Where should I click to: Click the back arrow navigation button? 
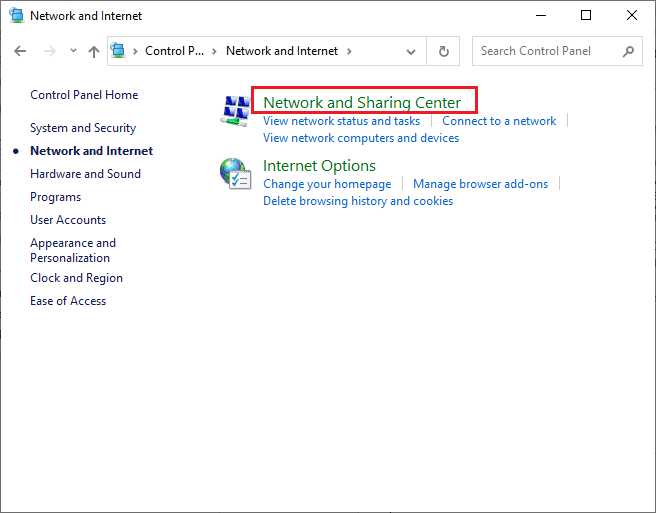point(21,51)
